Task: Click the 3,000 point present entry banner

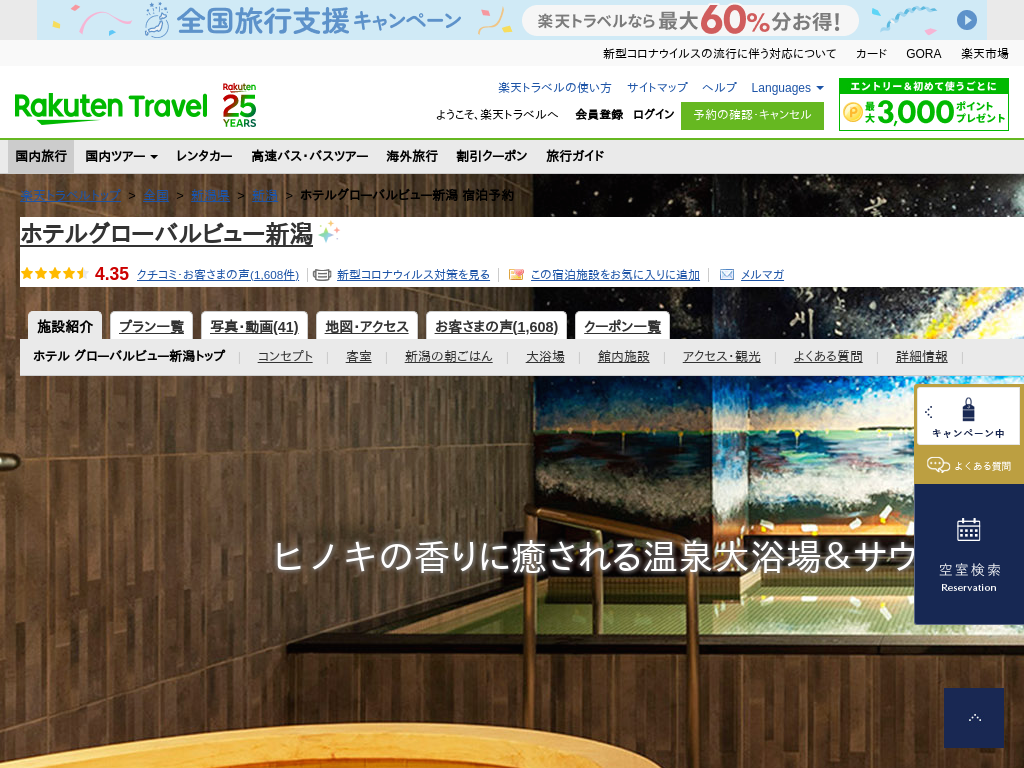Action: (923, 104)
